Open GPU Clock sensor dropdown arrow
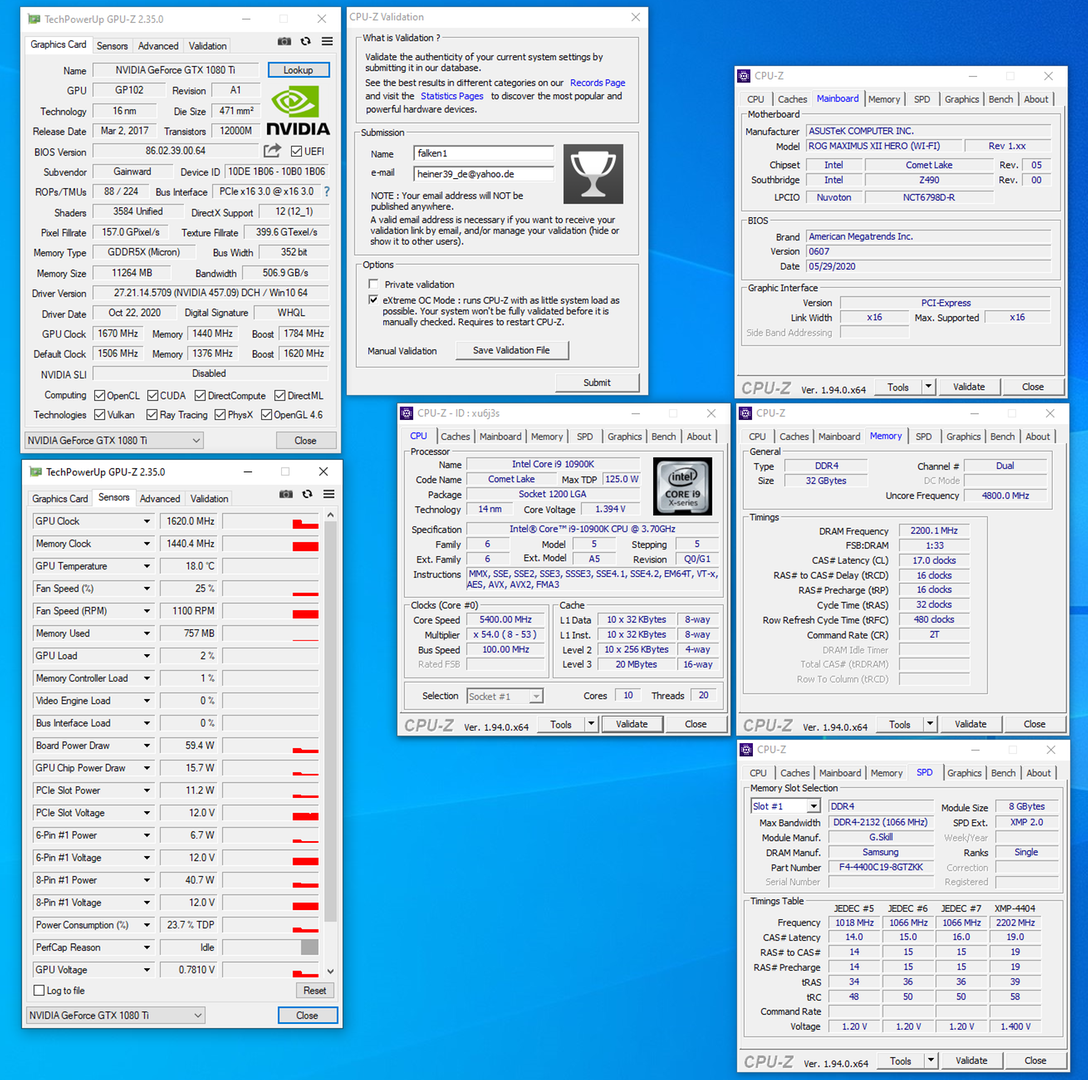This screenshot has width=1088, height=1080. click(147, 521)
